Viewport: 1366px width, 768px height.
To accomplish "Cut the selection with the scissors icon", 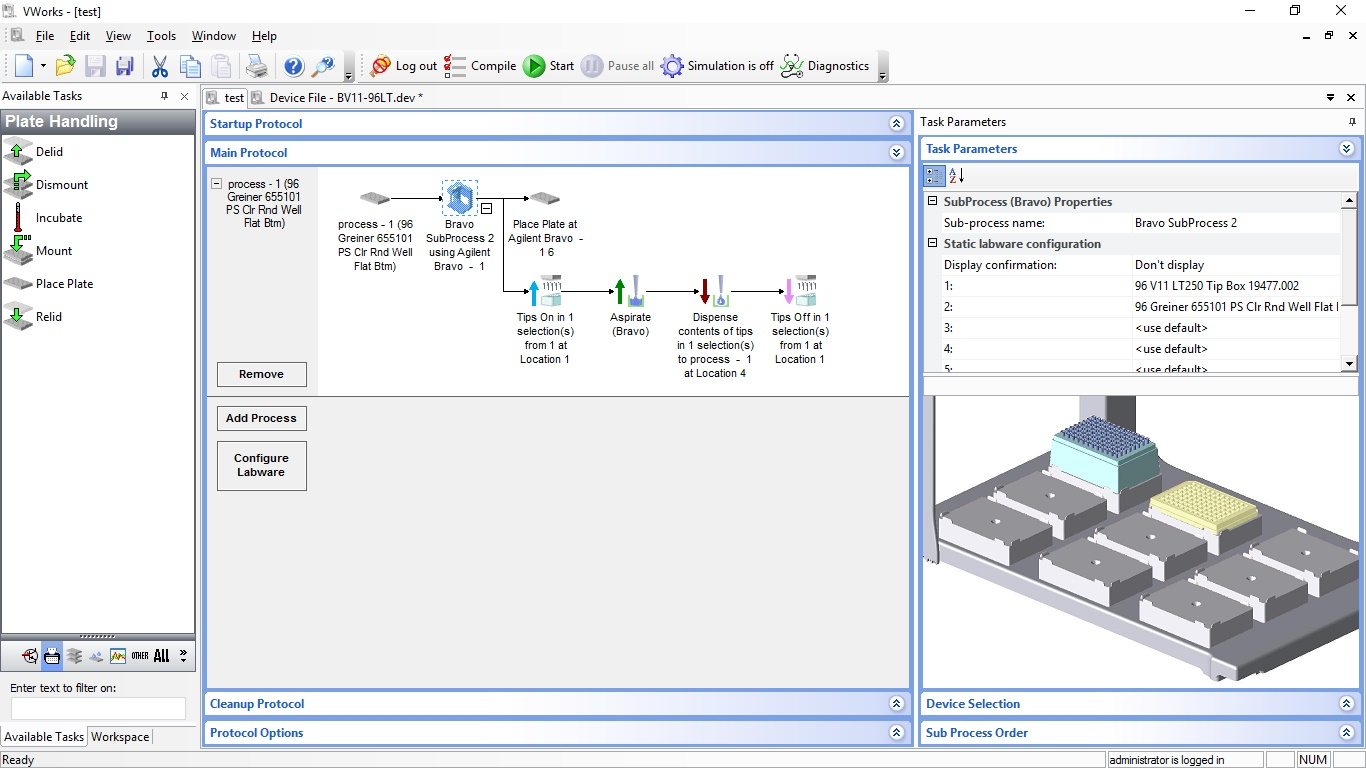I will pyautogui.click(x=160, y=66).
